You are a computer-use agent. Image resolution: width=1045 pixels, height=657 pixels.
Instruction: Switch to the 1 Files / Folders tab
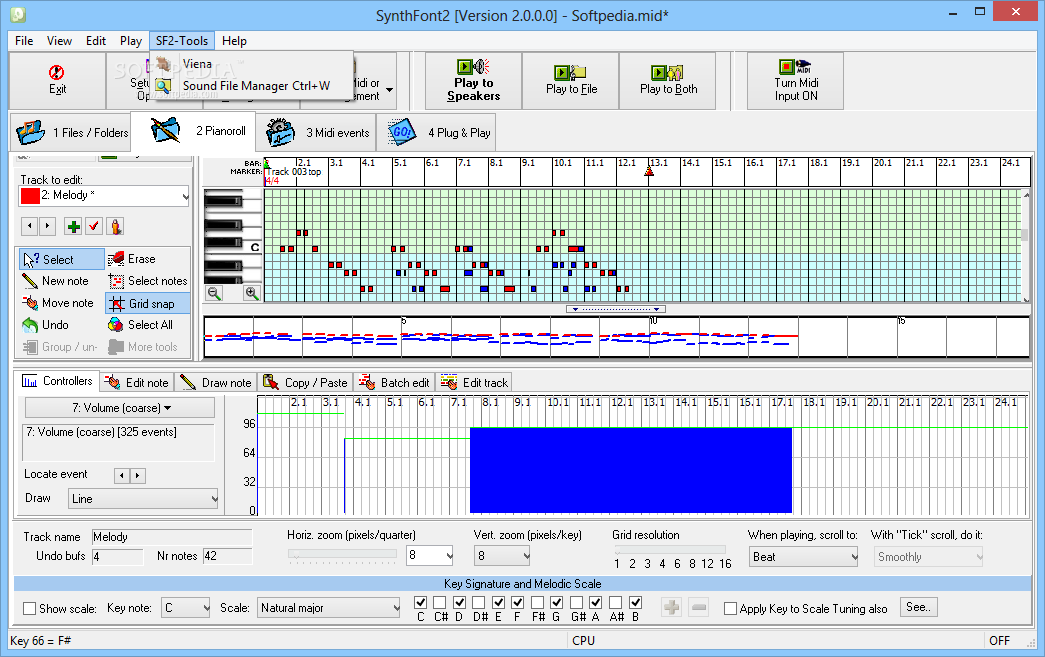71,133
